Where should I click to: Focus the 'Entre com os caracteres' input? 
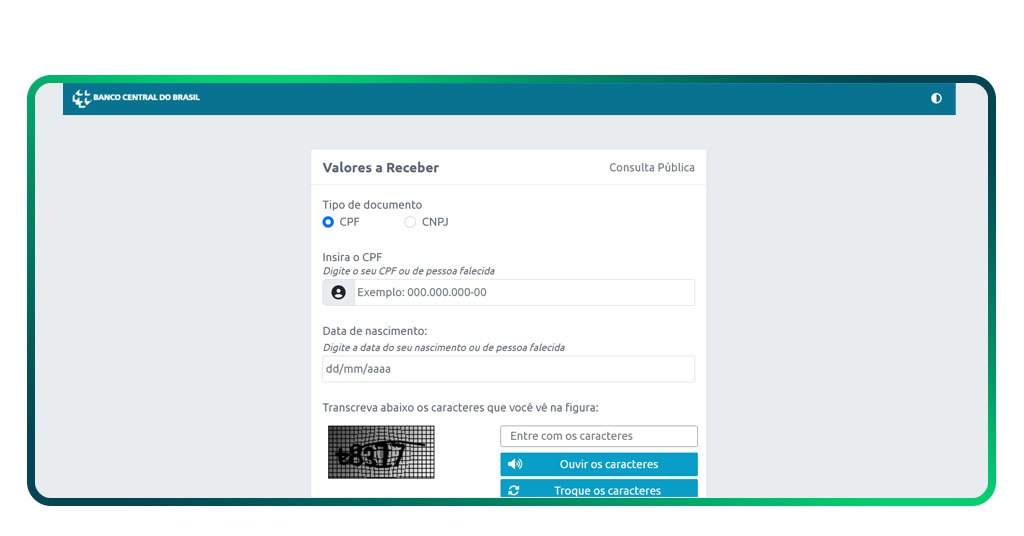[x=598, y=436]
